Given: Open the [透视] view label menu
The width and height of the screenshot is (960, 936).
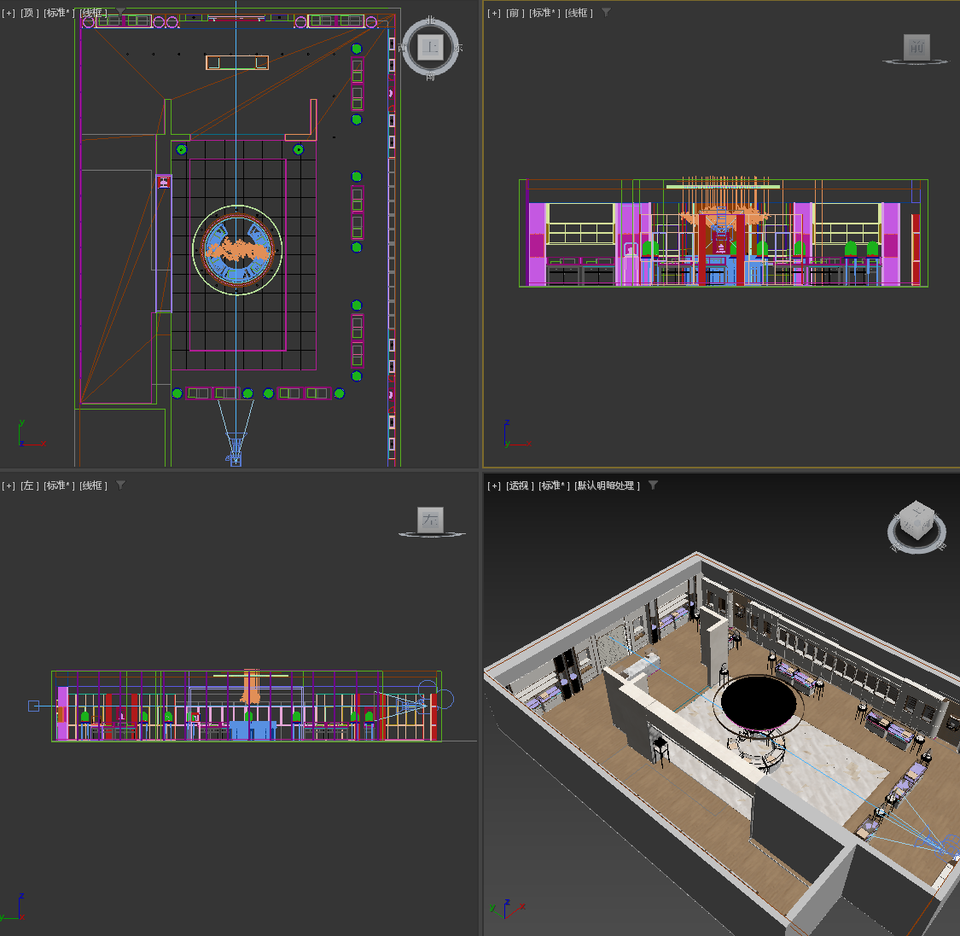Looking at the screenshot, I should pyautogui.click(x=520, y=485).
